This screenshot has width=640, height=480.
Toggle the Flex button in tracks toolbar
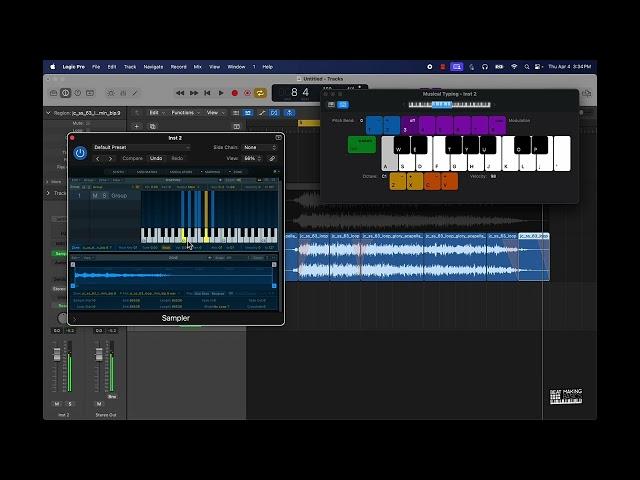[x=274, y=113]
